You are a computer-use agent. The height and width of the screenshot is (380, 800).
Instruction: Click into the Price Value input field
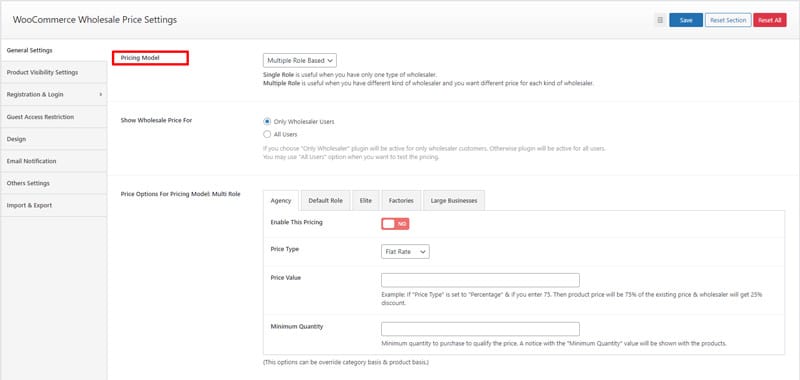[480, 280]
